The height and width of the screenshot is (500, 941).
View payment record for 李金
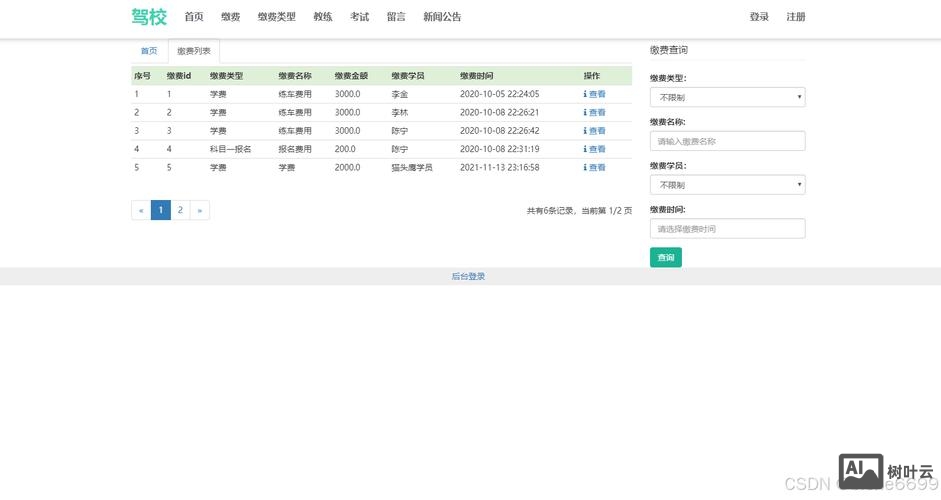(594, 94)
